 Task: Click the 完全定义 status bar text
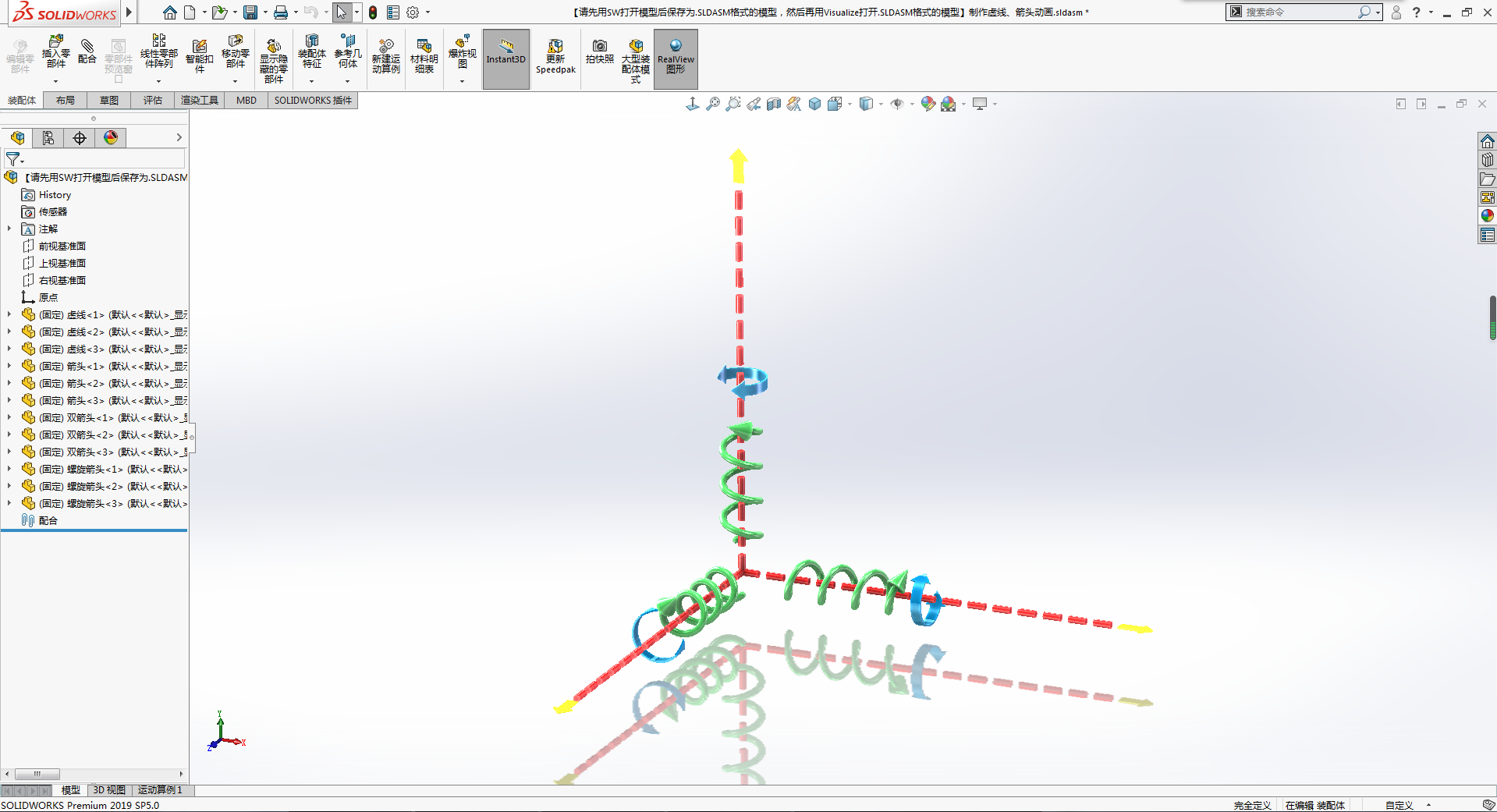tap(1253, 805)
